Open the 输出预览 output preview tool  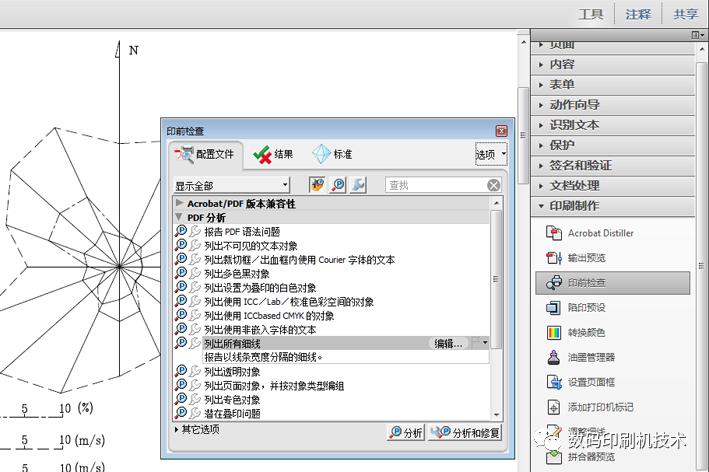(x=576, y=258)
